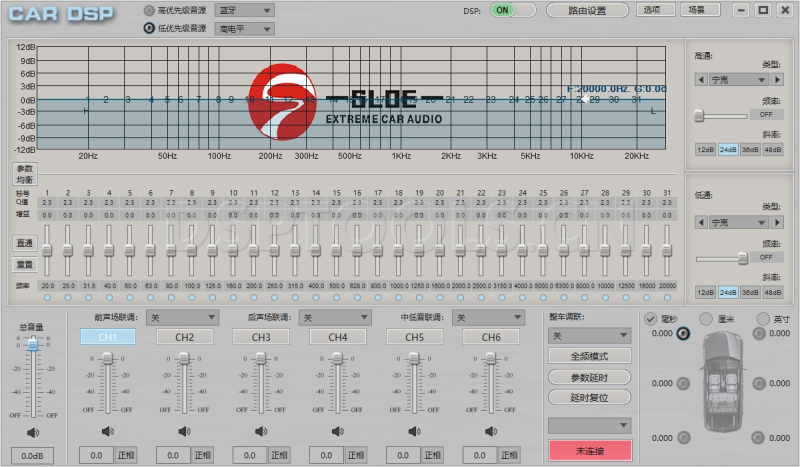Click the 参数均衡 button
This screenshot has height=467, width=800.
click(x=24, y=174)
